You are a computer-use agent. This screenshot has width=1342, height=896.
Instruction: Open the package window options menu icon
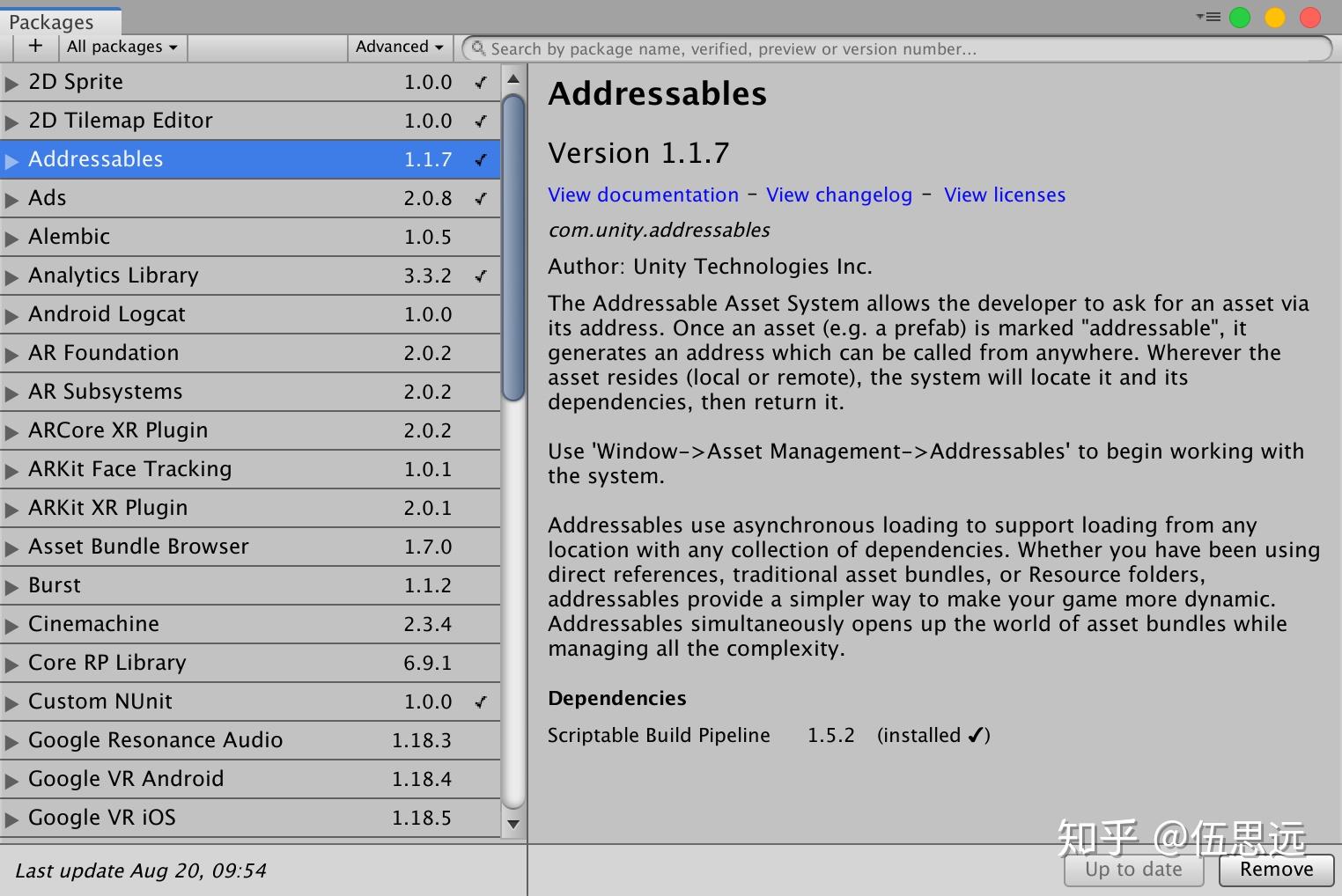[x=1206, y=16]
